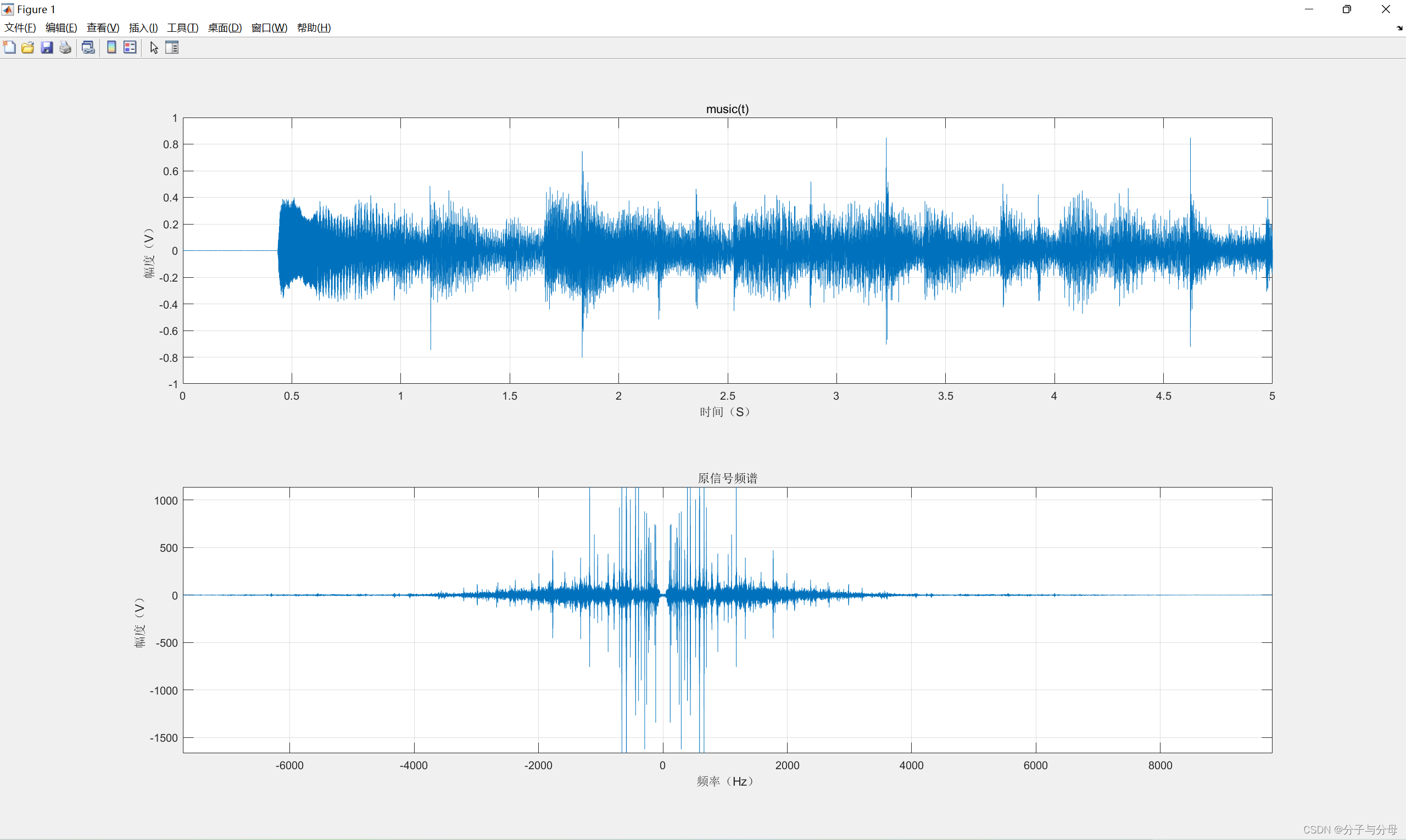Click the -0.8 tick label on upper plot

click(x=168, y=358)
